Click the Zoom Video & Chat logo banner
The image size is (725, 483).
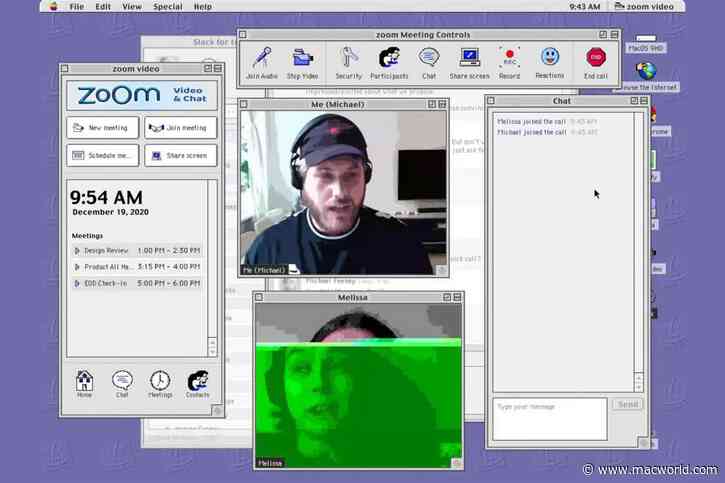click(x=142, y=95)
